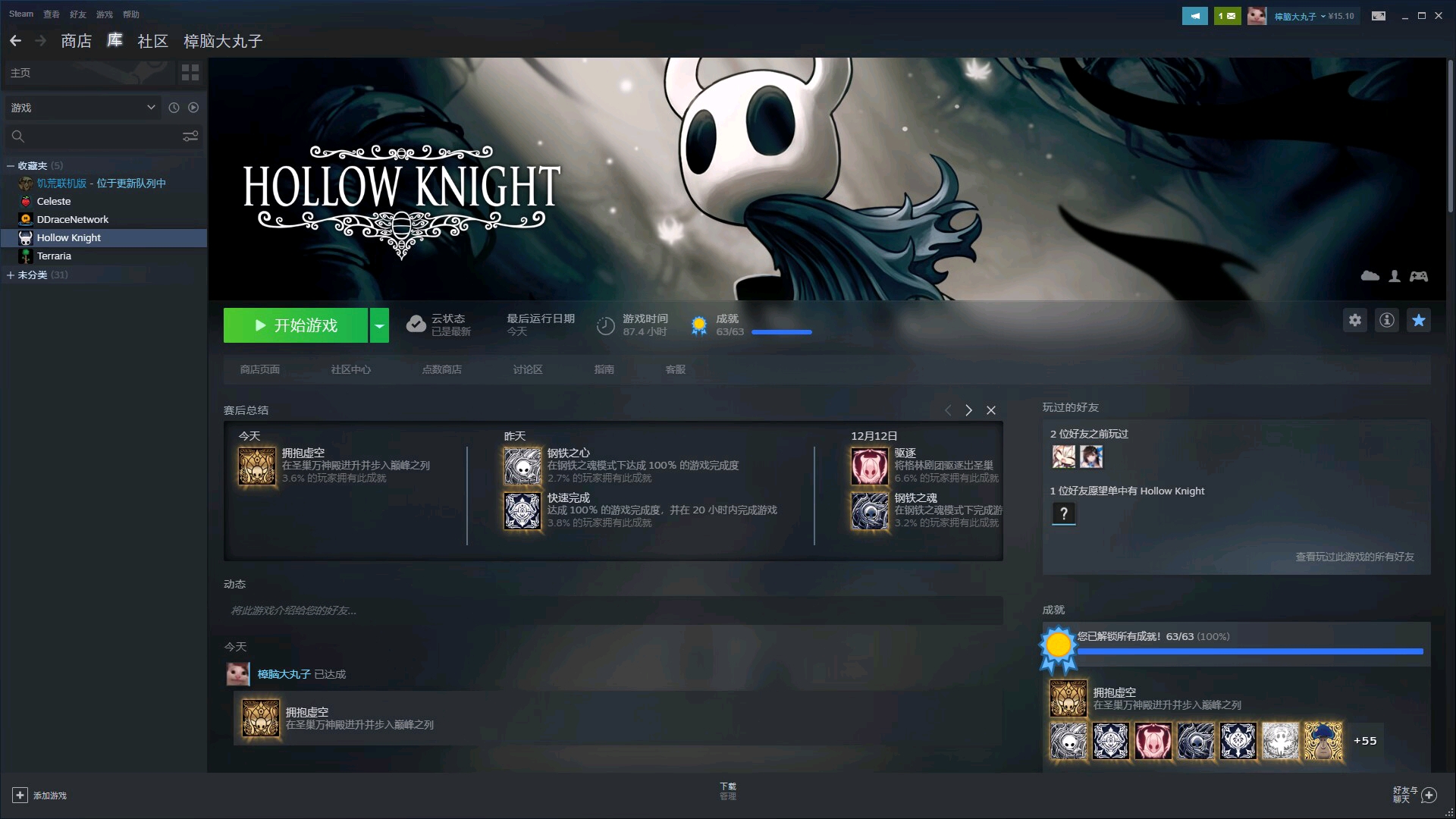Open 社区中心 link
The image size is (1456, 819).
(351, 369)
